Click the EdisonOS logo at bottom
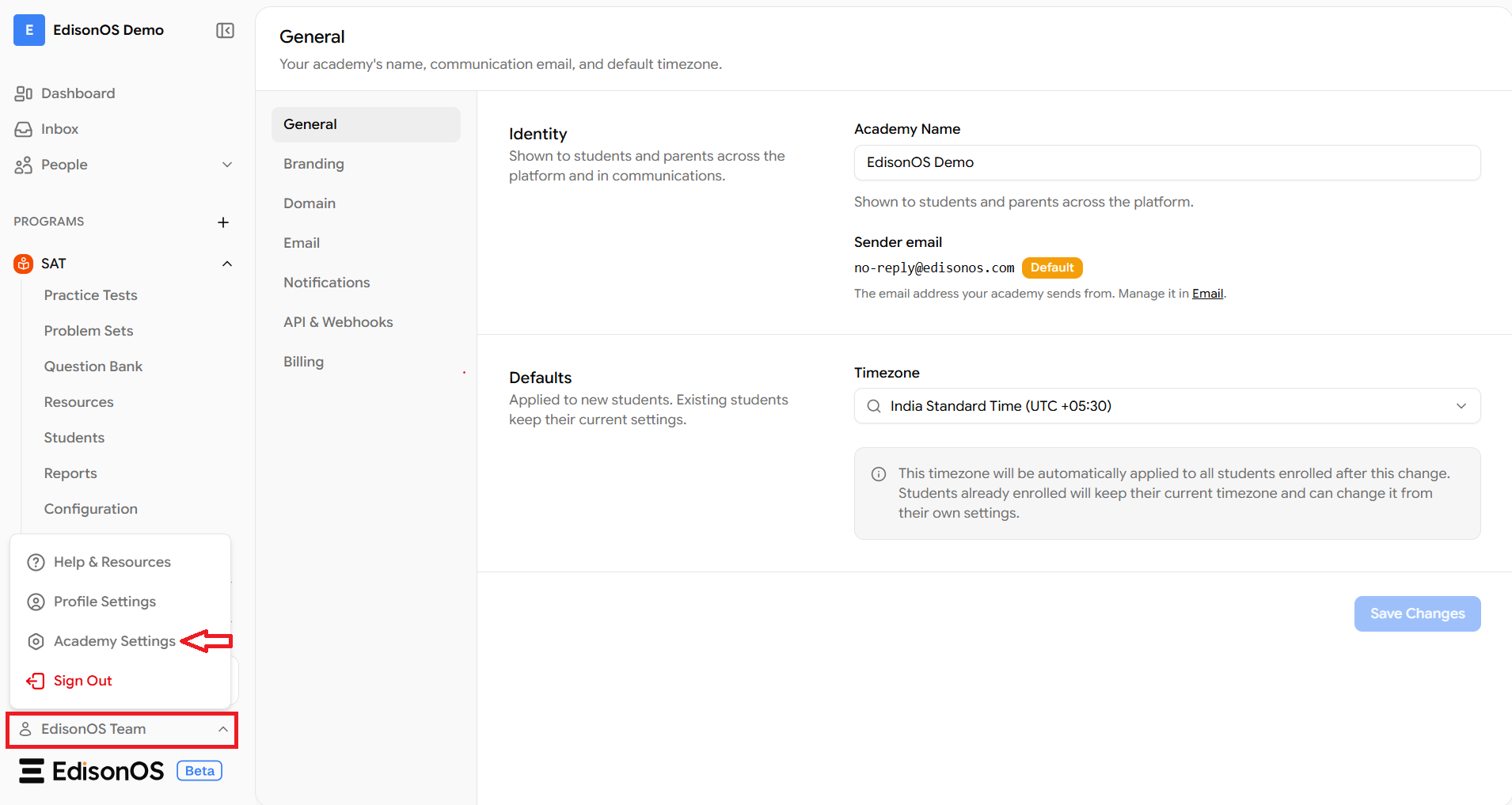Screen dimensions: 1512x805 [x=91, y=771]
